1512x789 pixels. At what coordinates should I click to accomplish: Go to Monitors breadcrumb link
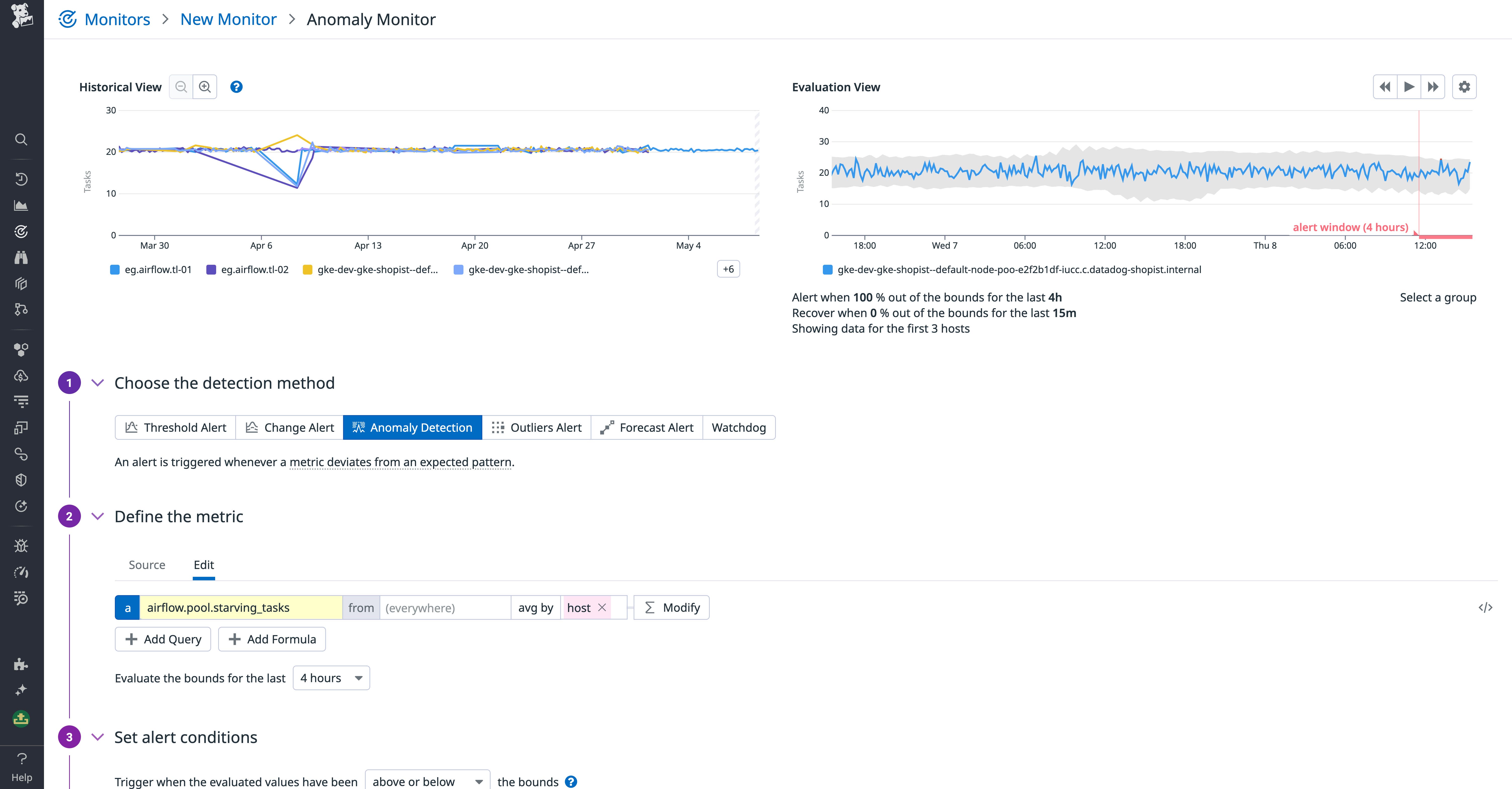point(117,19)
